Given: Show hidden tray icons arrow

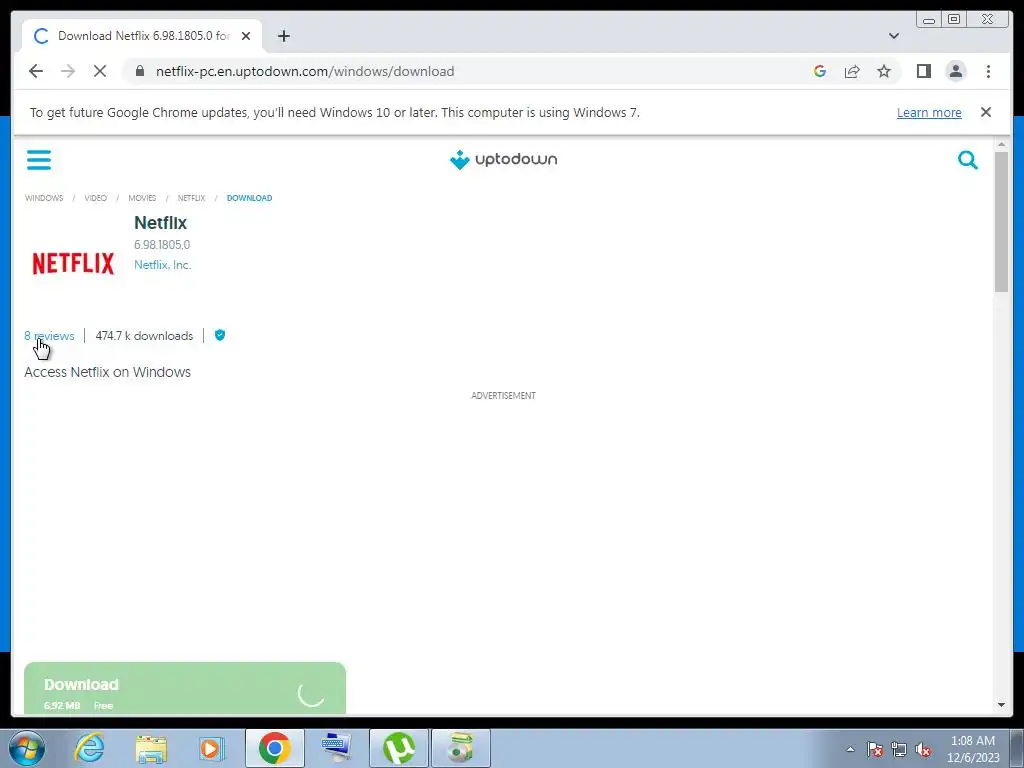Looking at the screenshot, I should click(x=850, y=749).
